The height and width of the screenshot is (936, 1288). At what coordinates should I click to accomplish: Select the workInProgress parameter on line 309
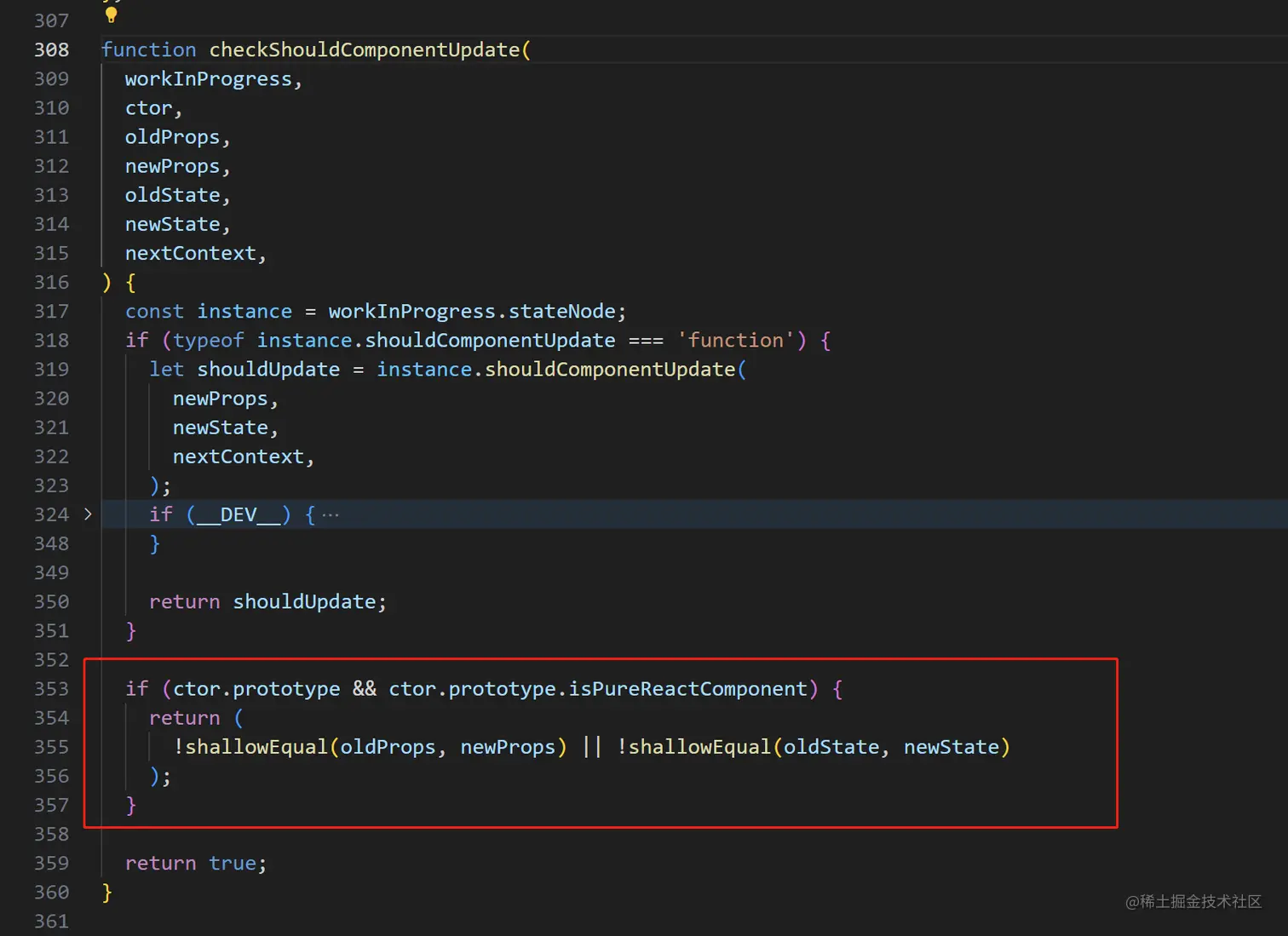click(x=209, y=79)
